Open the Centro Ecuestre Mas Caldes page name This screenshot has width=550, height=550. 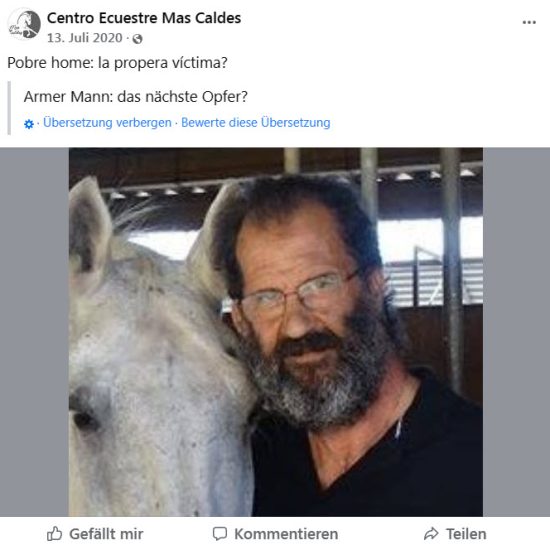click(x=144, y=18)
